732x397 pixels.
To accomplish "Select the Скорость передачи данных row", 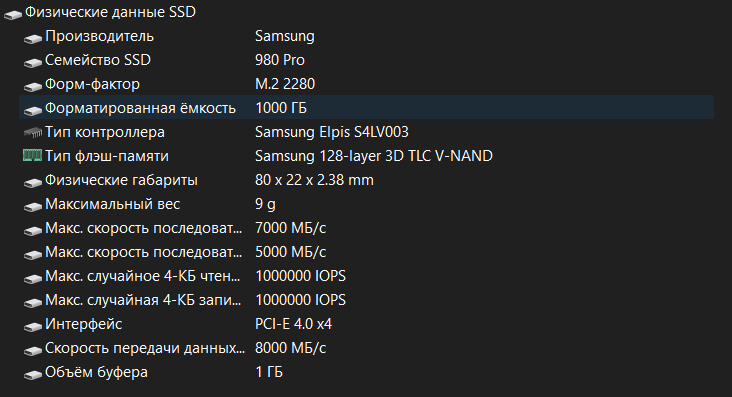I will tap(367, 348).
